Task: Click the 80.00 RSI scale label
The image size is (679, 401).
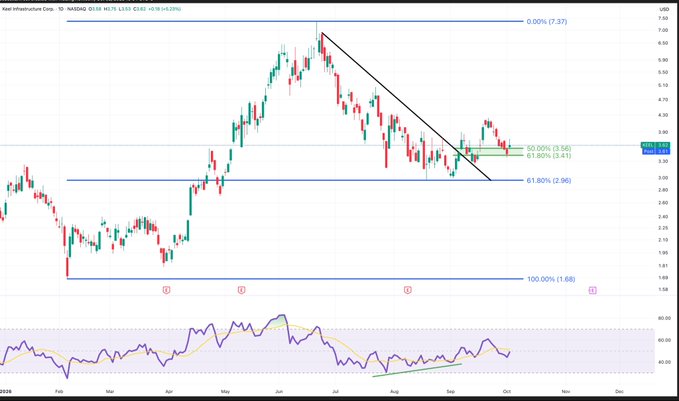Action: coord(664,318)
